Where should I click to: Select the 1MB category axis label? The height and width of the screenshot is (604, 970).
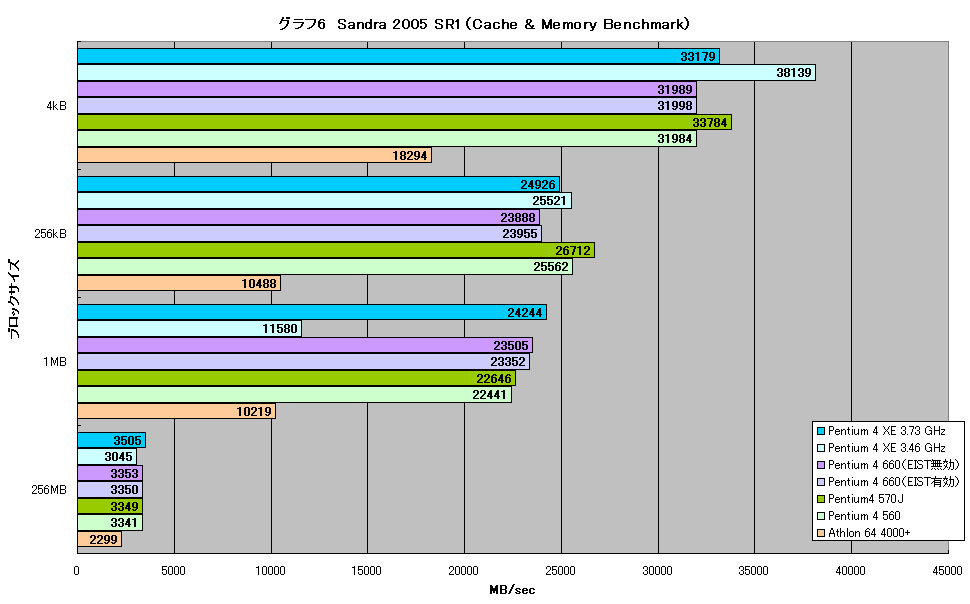click(55, 362)
